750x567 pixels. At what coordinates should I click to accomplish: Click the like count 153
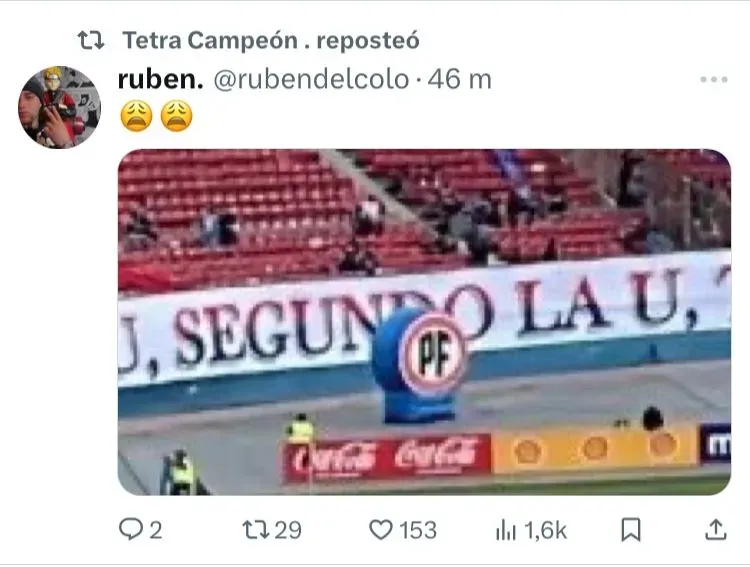418,531
